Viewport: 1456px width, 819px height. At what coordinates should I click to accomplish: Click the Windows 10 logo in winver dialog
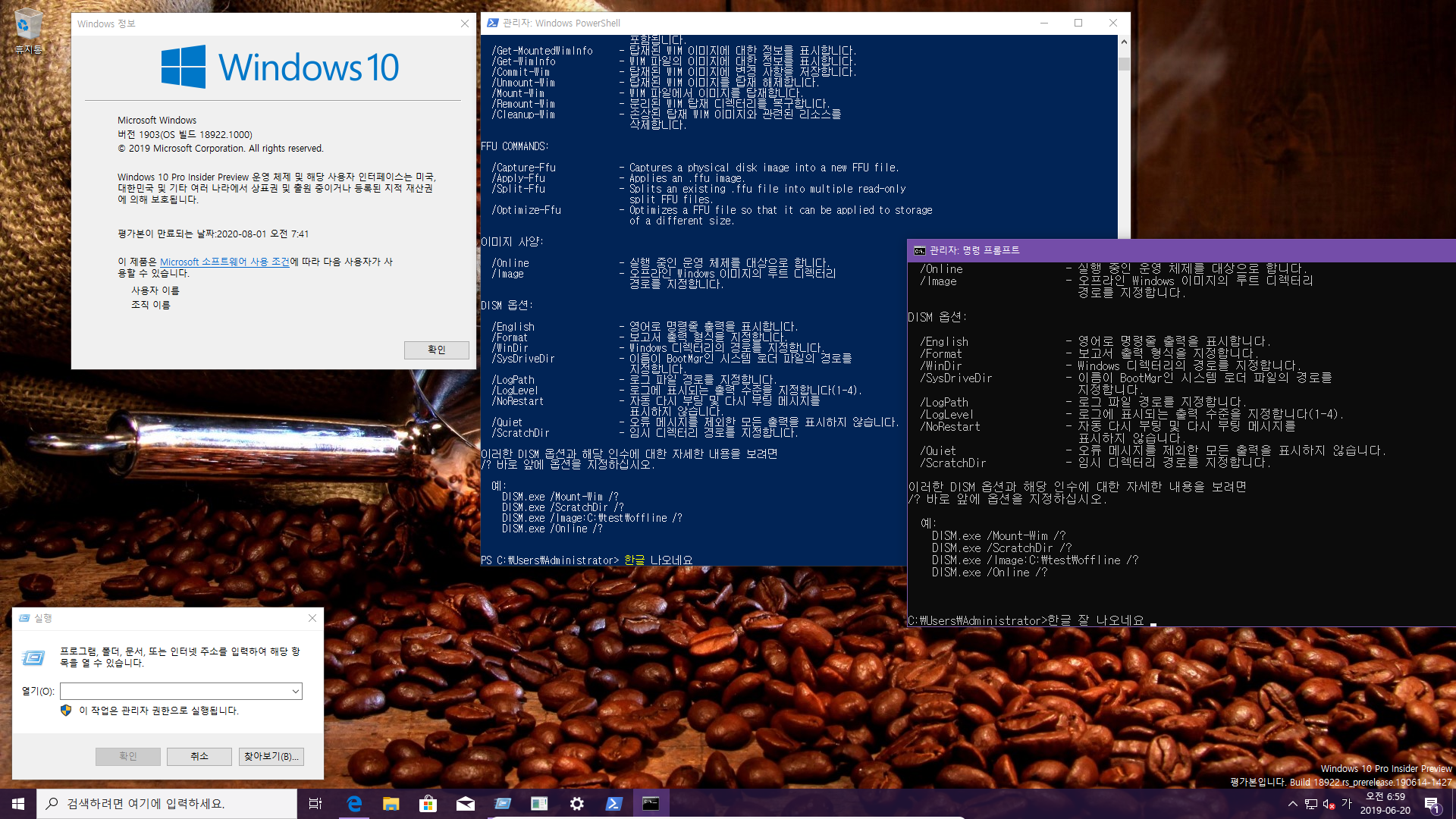pyautogui.click(x=280, y=67)
